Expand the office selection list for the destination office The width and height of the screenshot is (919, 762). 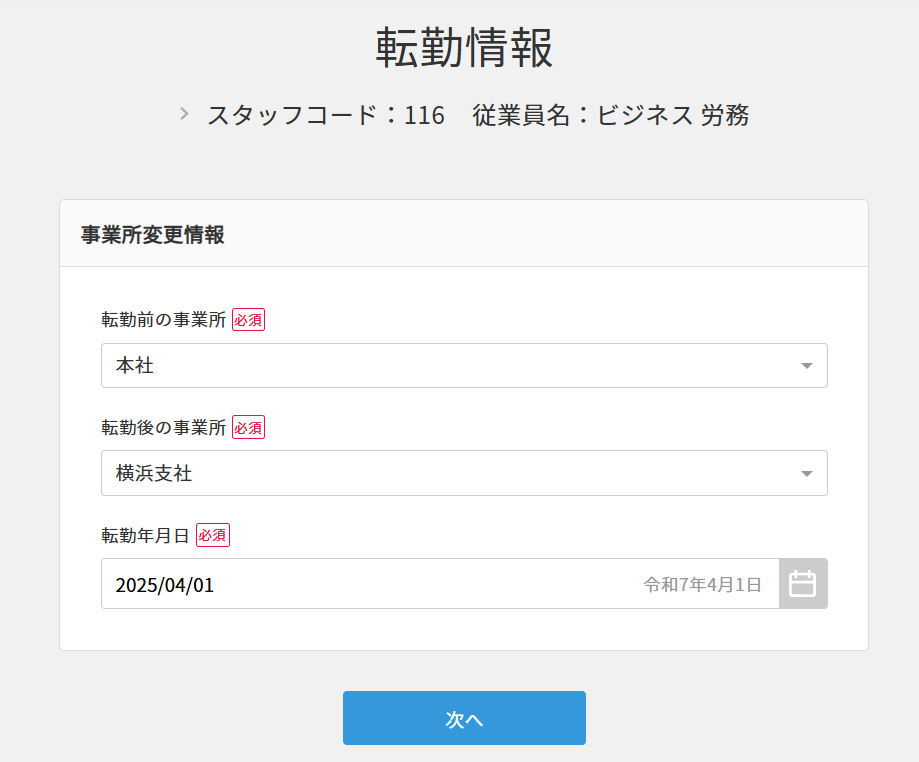pos(464,473)
